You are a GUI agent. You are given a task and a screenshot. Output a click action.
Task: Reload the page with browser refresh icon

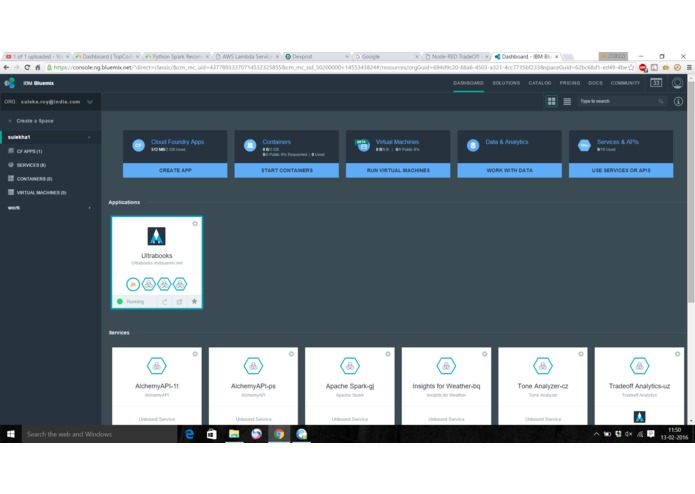[27, 67]
